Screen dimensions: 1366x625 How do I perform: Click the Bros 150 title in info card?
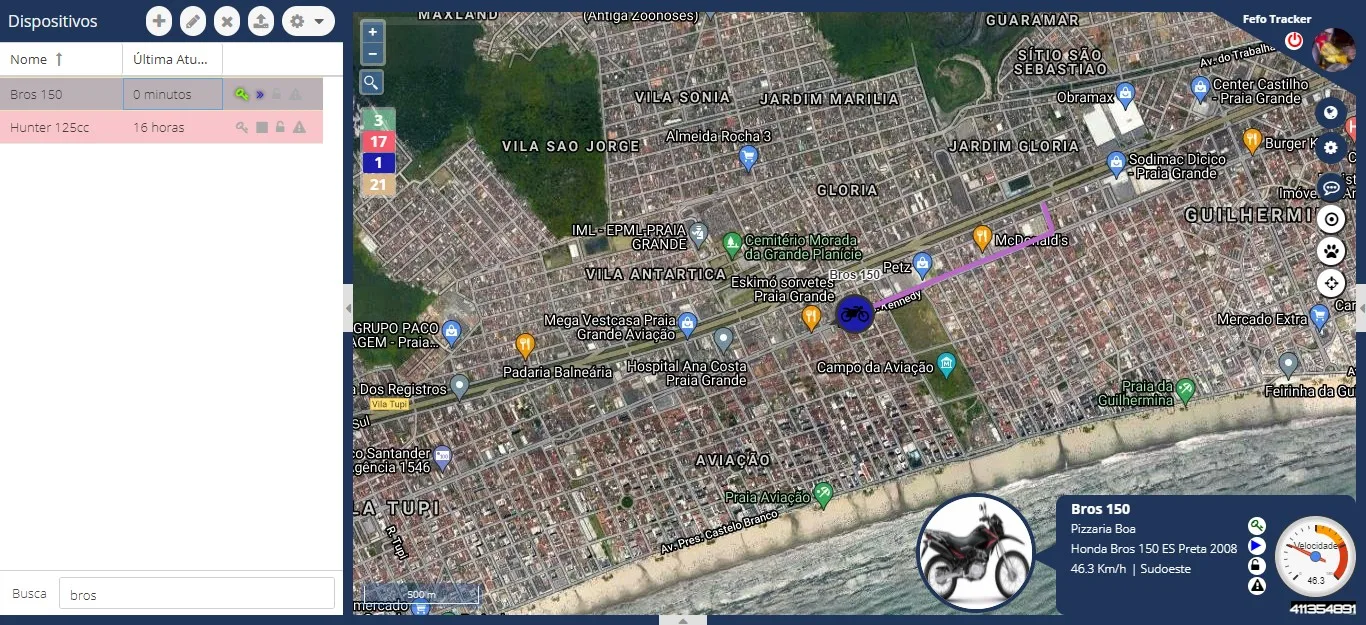coord(1100,509)
